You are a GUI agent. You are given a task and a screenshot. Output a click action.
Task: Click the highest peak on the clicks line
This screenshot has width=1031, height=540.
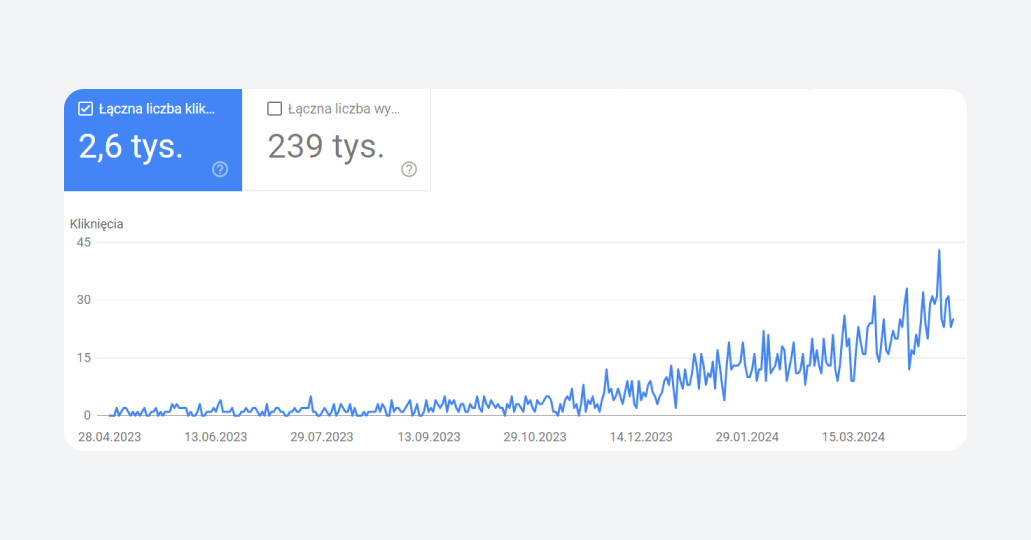click(939, 251)
